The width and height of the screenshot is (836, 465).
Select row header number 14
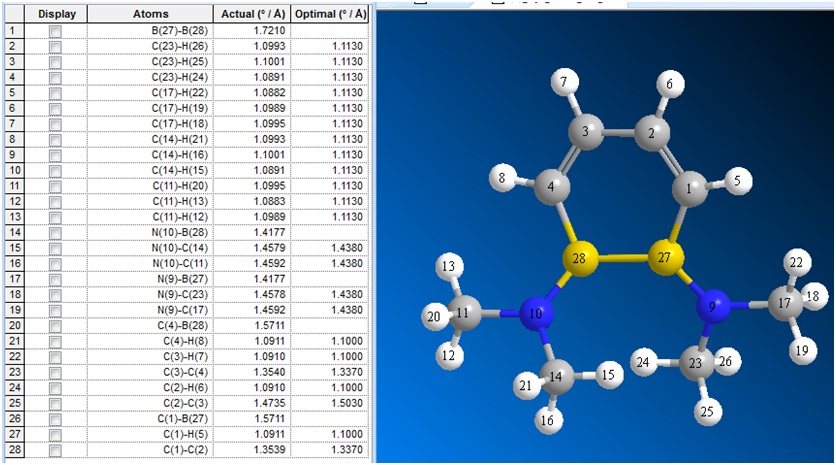click(x=12, y=232)
